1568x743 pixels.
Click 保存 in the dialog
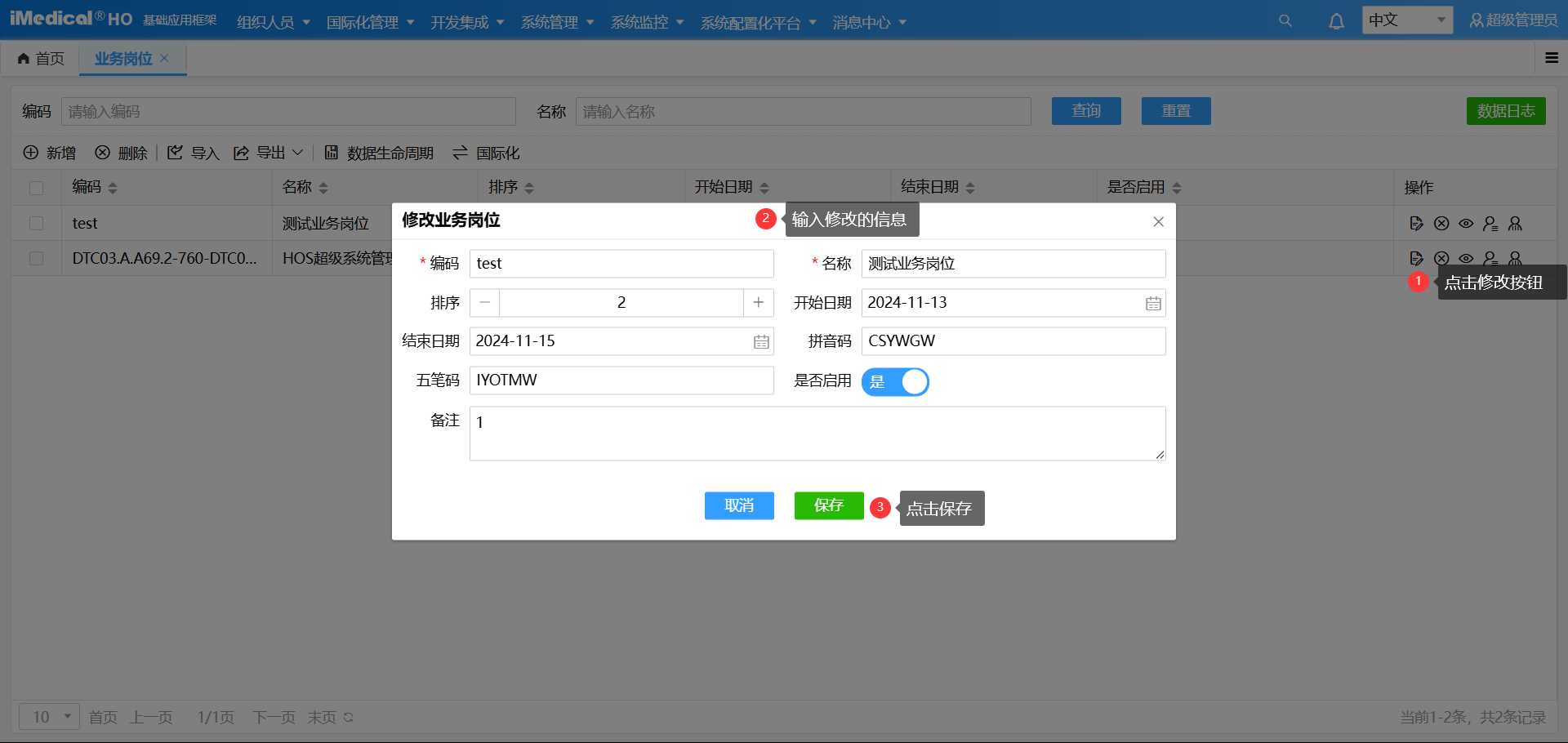coord(829,505)
